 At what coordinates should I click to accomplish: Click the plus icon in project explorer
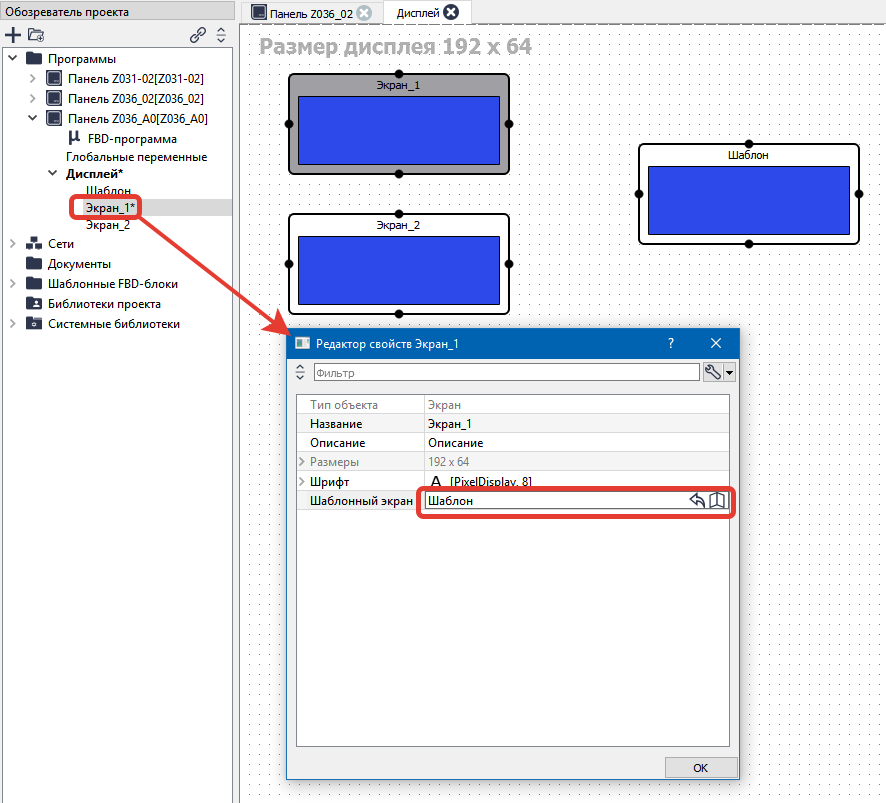[x=13, y=35]
